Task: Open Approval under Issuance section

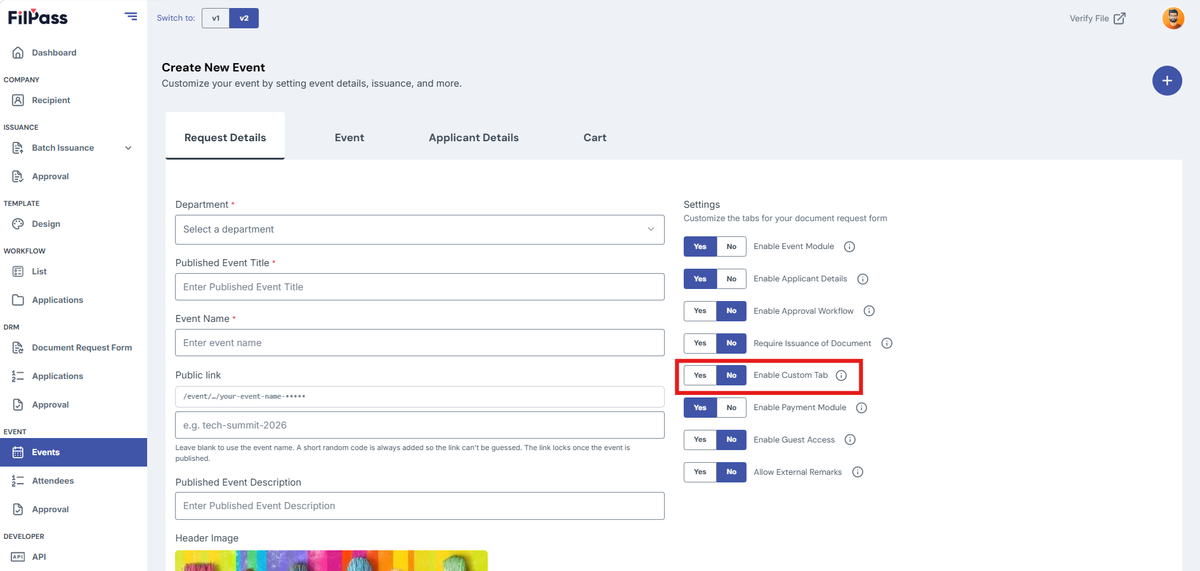Action: click(50, 176)
